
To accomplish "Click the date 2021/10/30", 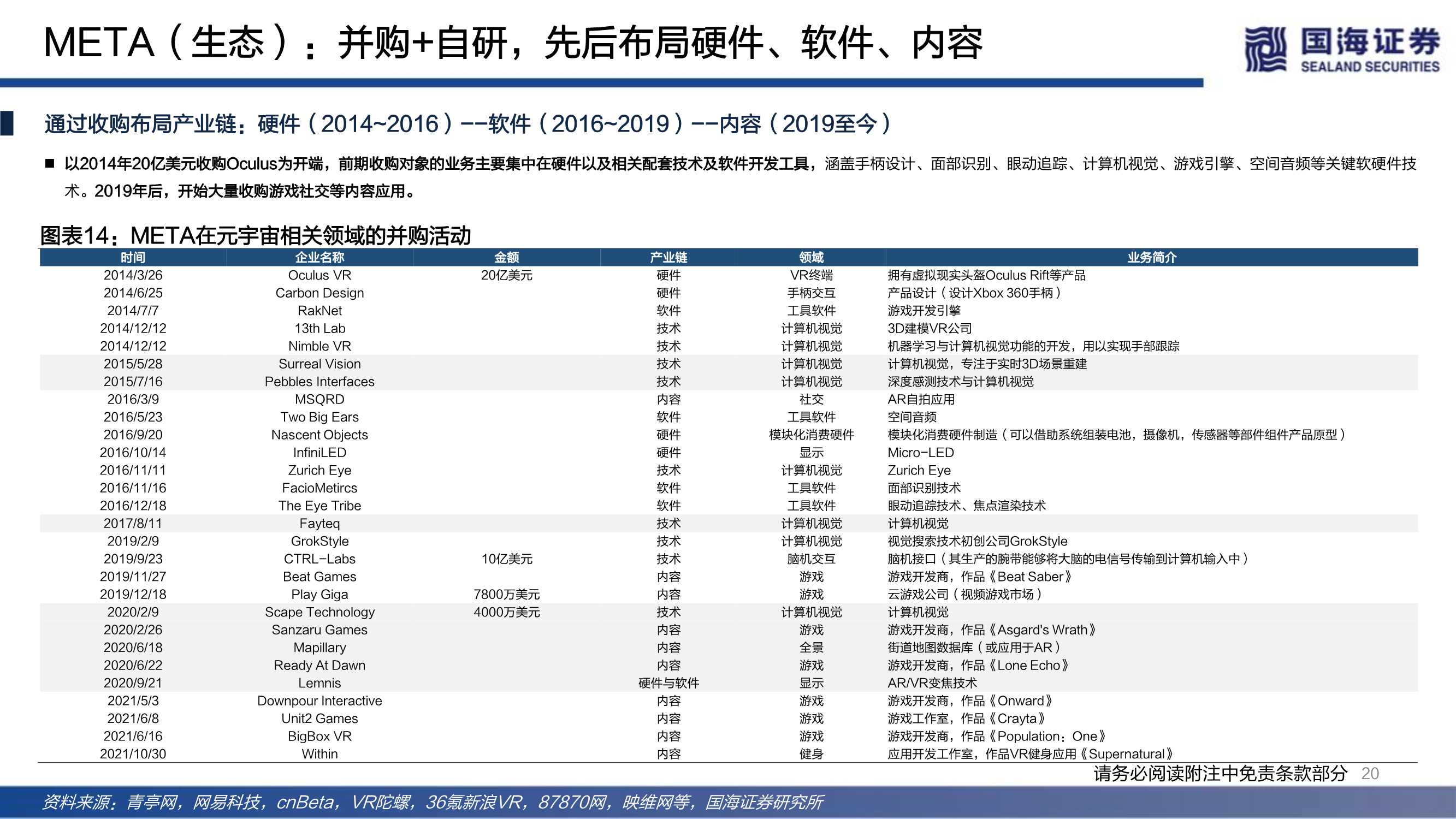I will (x=133, y=754).
